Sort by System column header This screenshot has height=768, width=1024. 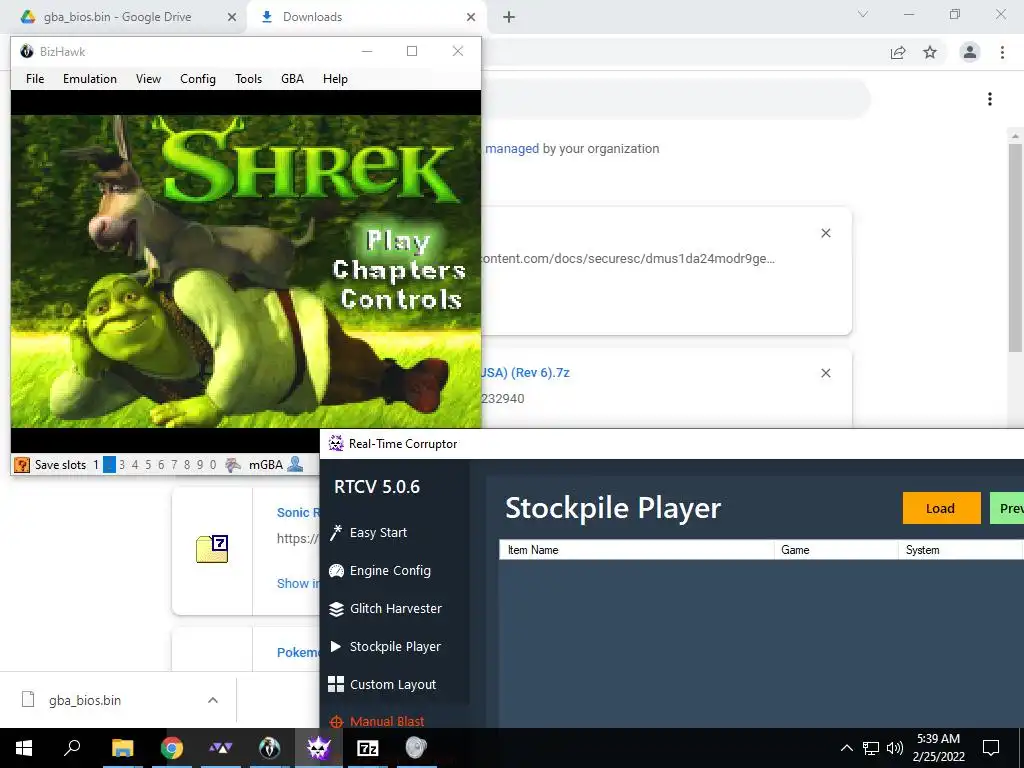point(960,550)
